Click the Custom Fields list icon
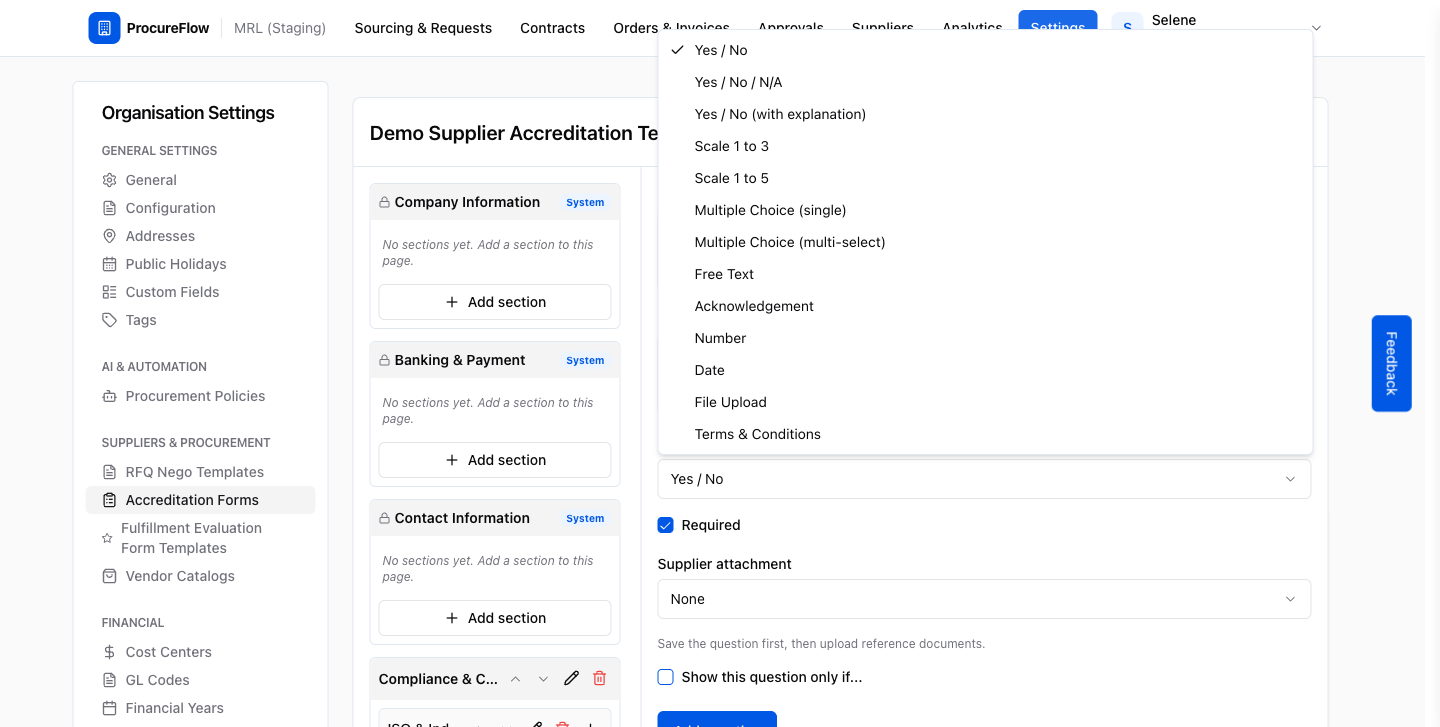1440x727 pixels. coord(110,292)
